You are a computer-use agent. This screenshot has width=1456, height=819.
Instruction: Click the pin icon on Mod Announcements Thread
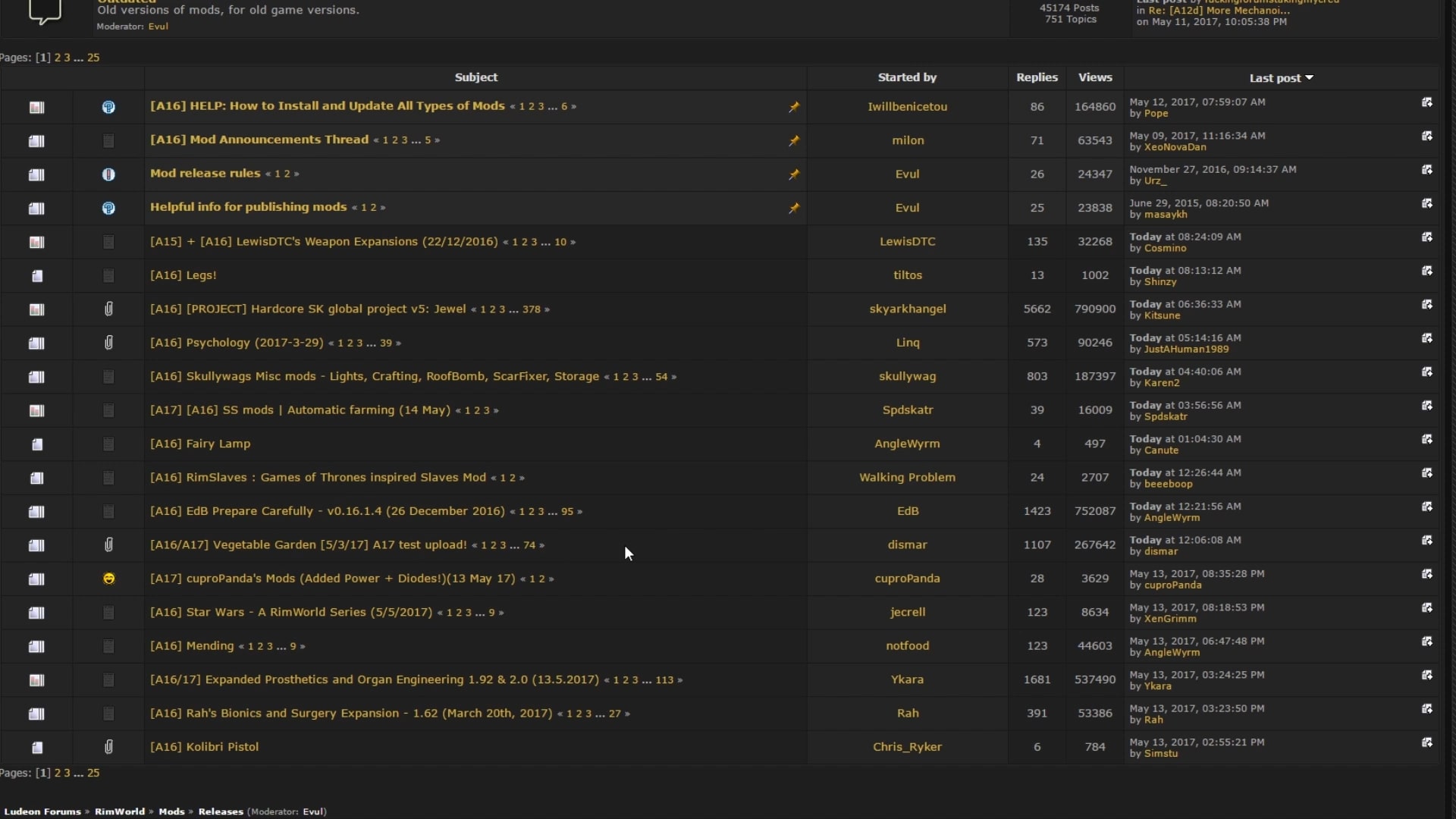coord(794,140)
